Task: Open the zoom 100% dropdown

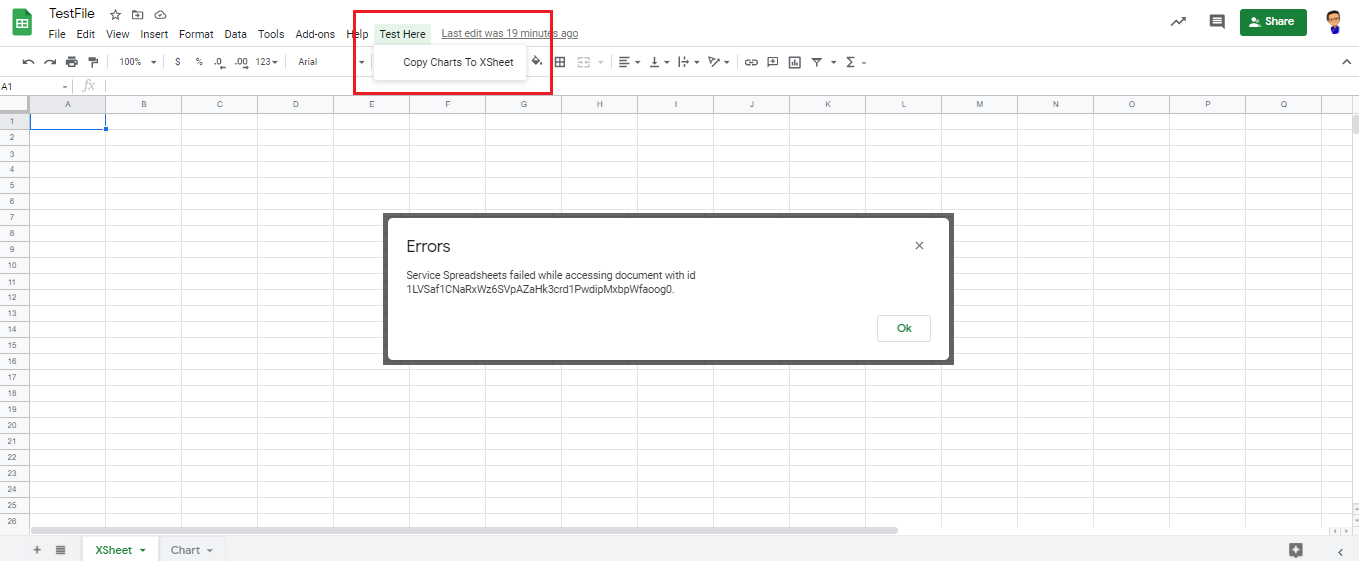Action: [138, 62]
